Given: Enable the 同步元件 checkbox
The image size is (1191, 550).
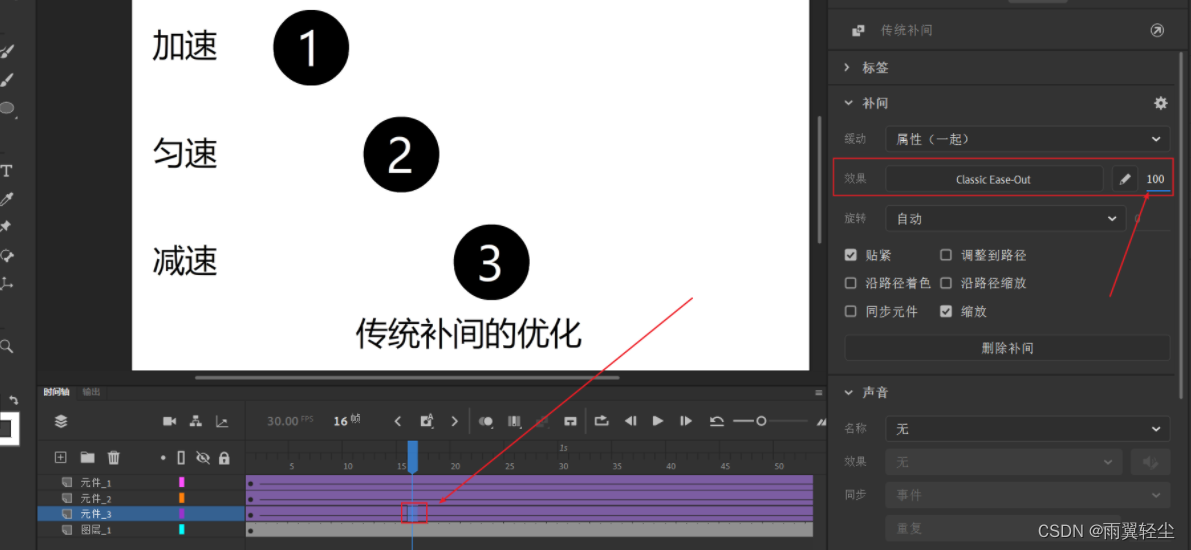Looking at the screenshot, I should point(851,311).
